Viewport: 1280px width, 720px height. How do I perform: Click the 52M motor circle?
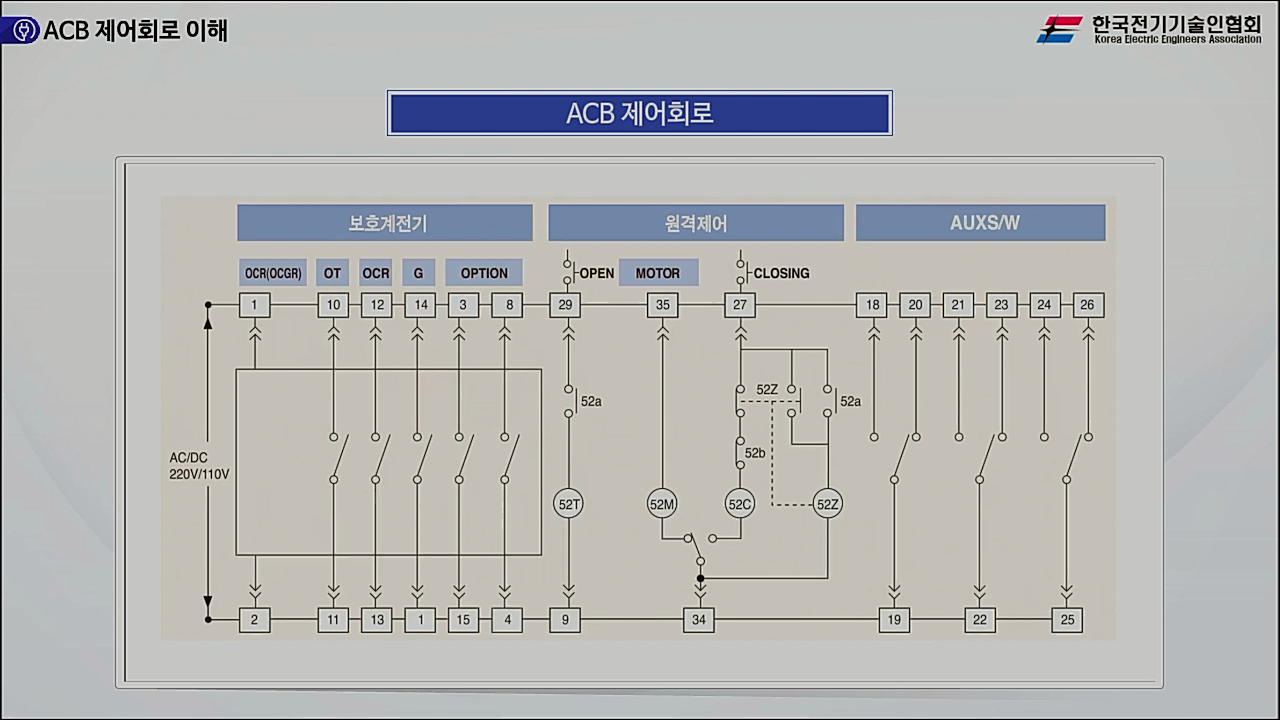pyautogui.click(x=662, y=505)
